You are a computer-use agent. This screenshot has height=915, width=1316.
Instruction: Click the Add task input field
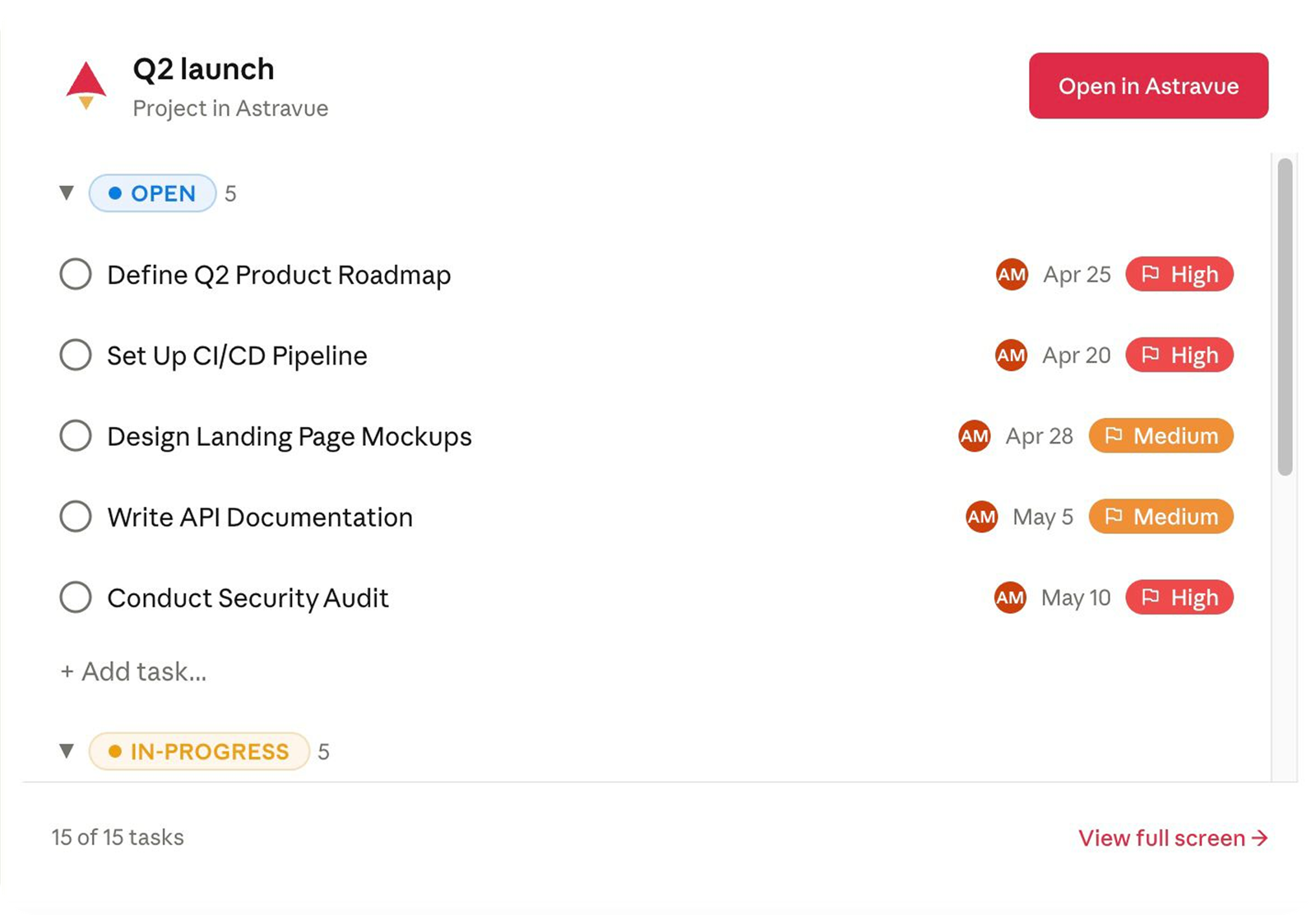(x=133, y=671)
